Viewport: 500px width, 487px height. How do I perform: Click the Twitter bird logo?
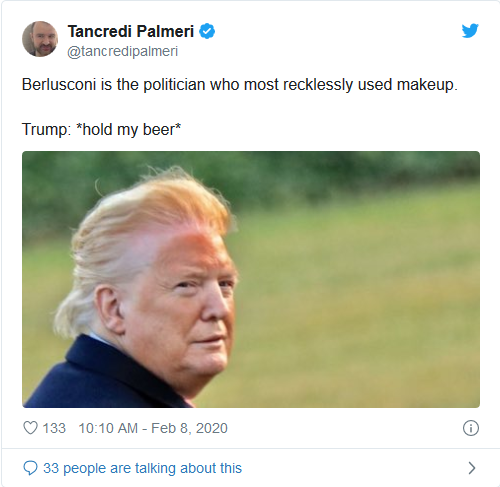pos(470,31)
